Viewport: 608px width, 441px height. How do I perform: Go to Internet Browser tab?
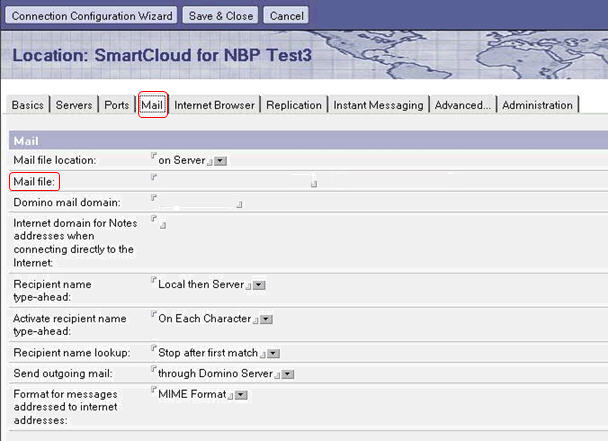pyautogui.click(x=214, y=105)
